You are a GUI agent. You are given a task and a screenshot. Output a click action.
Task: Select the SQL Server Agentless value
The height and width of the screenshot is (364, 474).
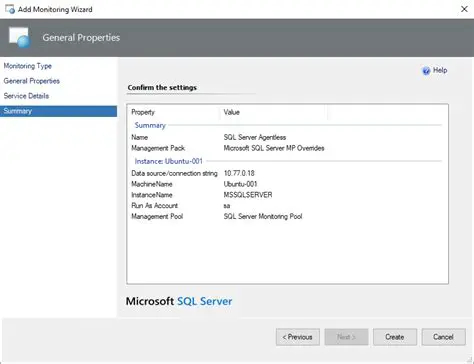pyautogui.click(x=255, y=137)
